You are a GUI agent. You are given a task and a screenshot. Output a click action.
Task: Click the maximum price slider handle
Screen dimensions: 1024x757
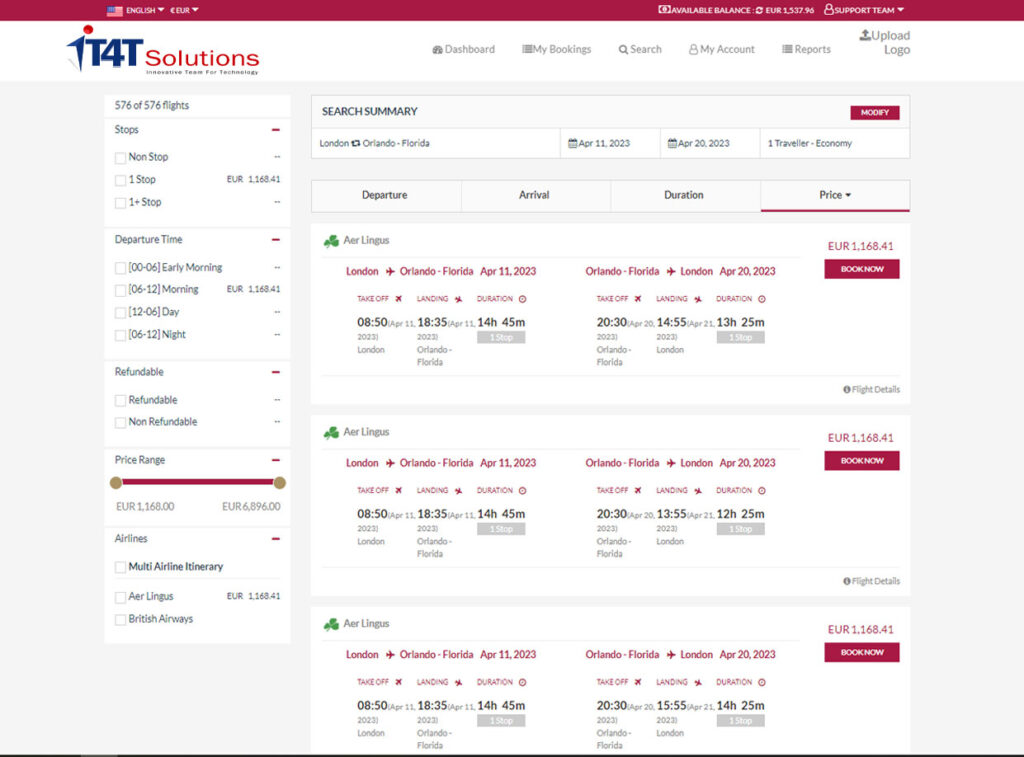point(280,483)
